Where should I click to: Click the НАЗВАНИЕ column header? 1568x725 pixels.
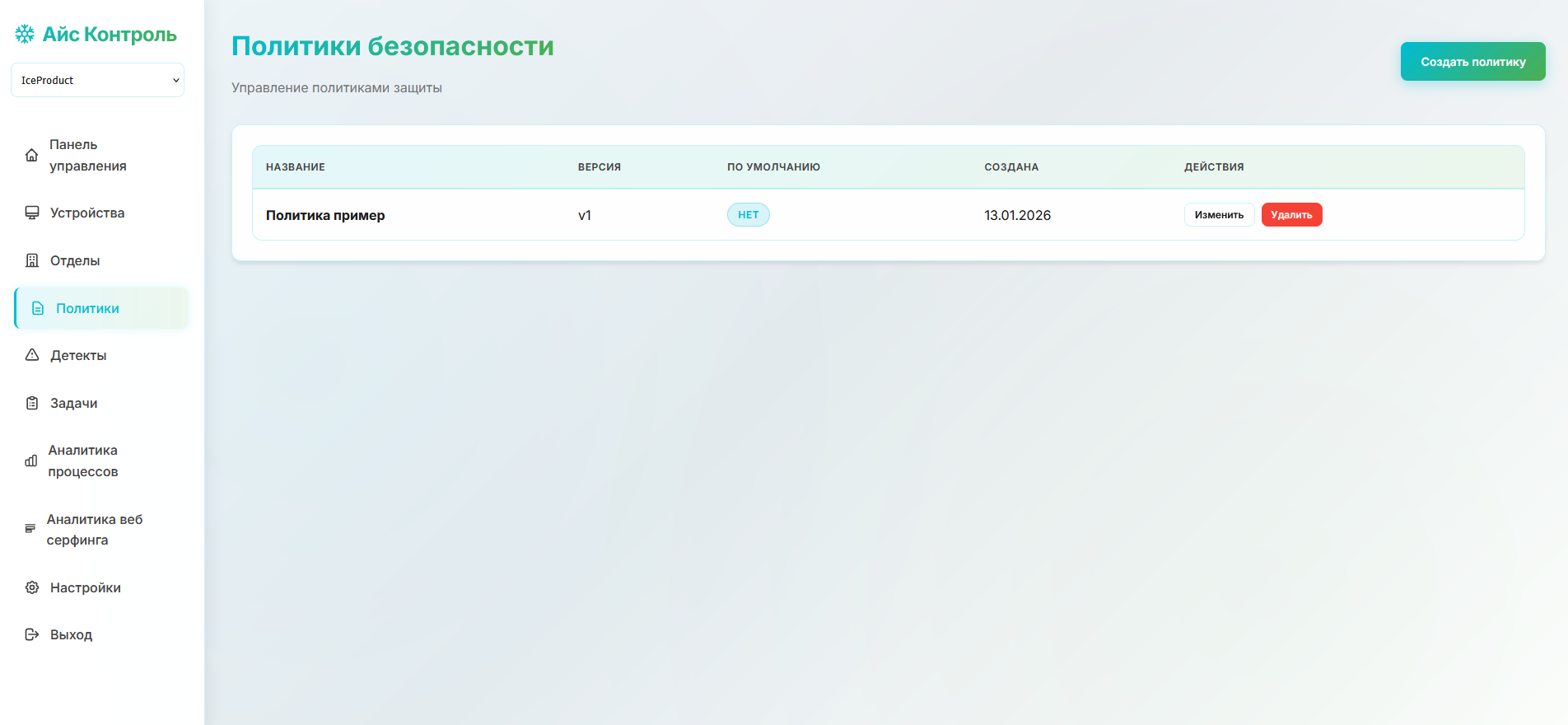pos(296,167)
